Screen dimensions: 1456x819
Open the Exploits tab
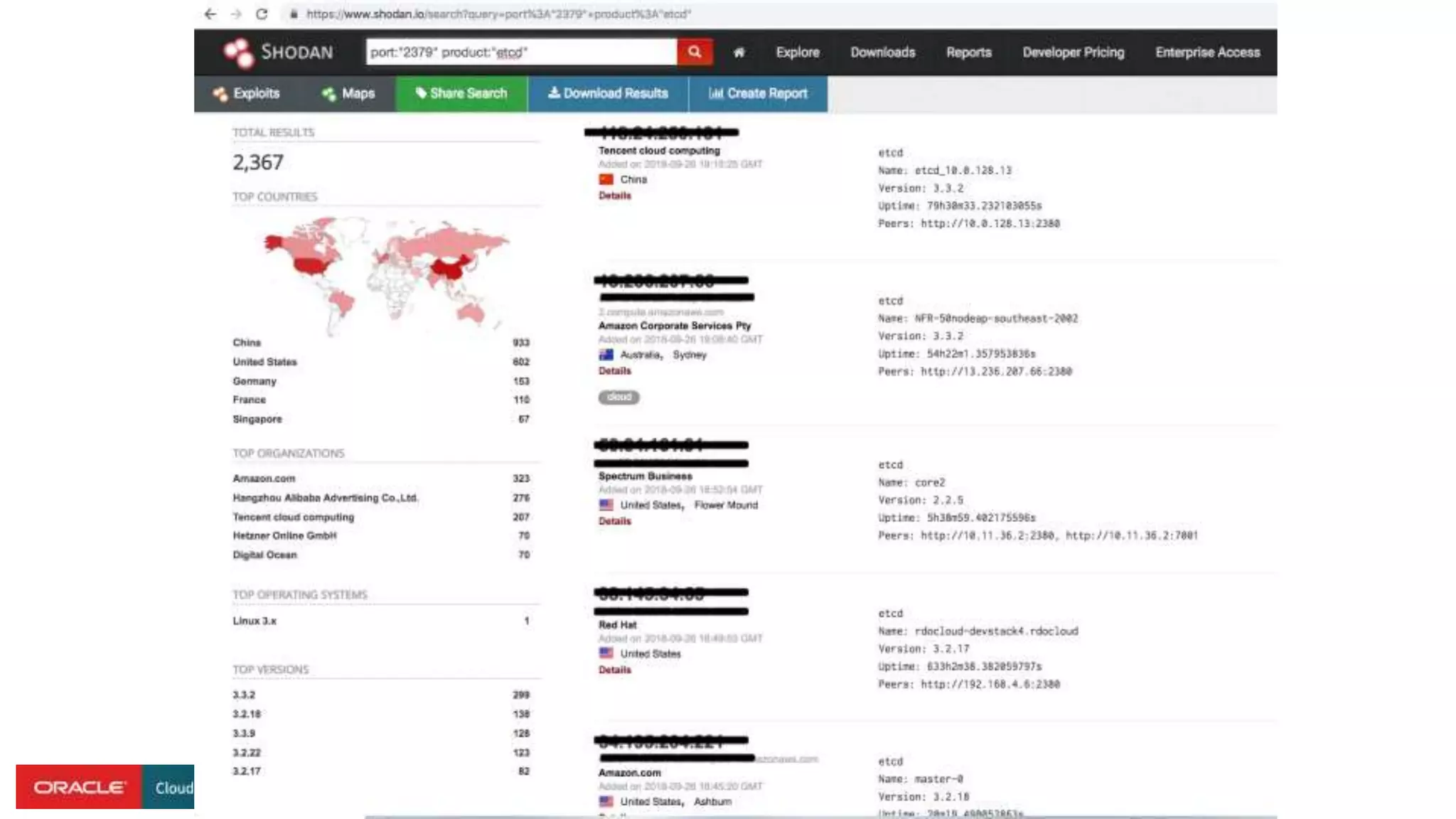[247, 94]
